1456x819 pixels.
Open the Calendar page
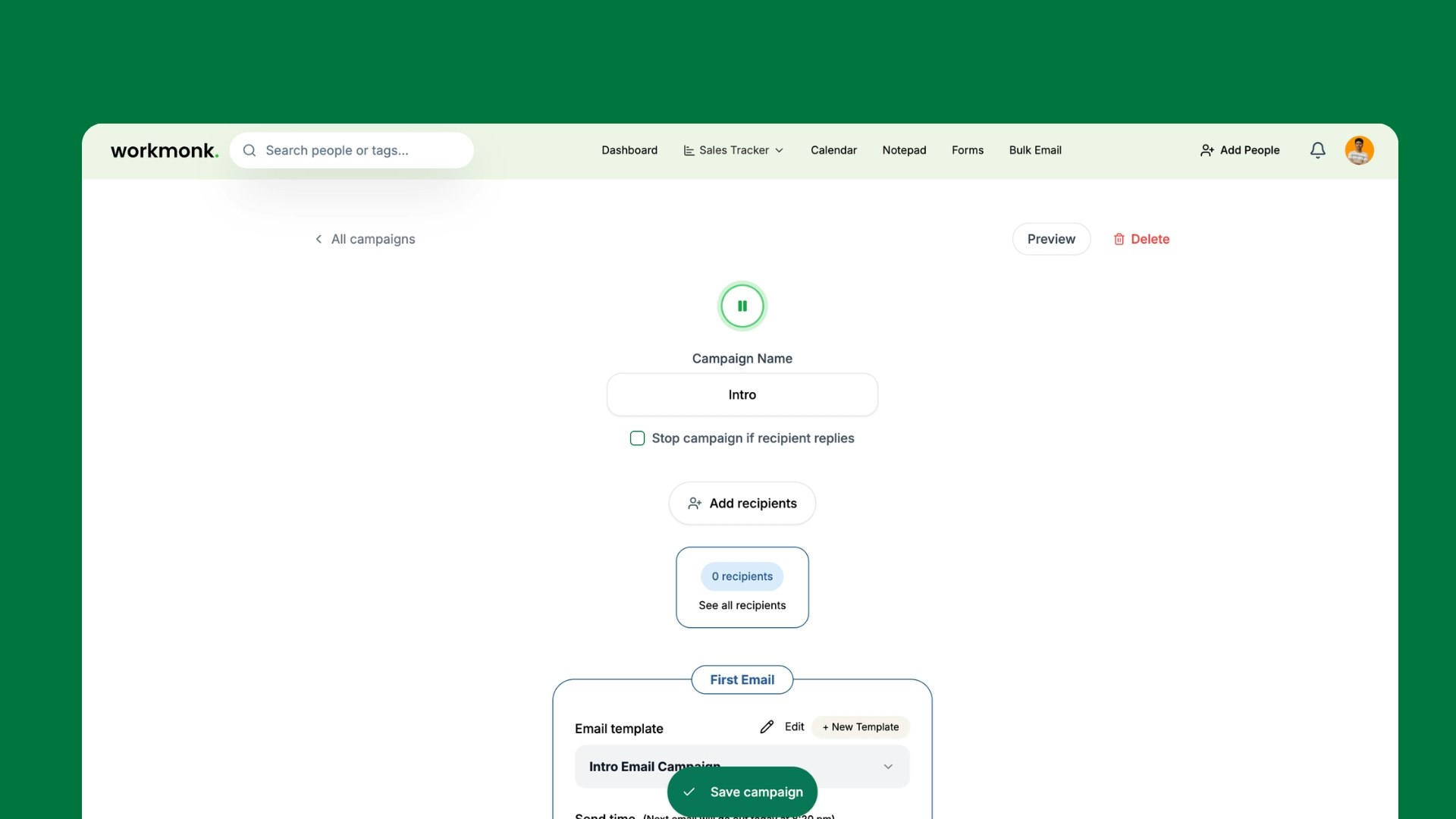(833, 150)
